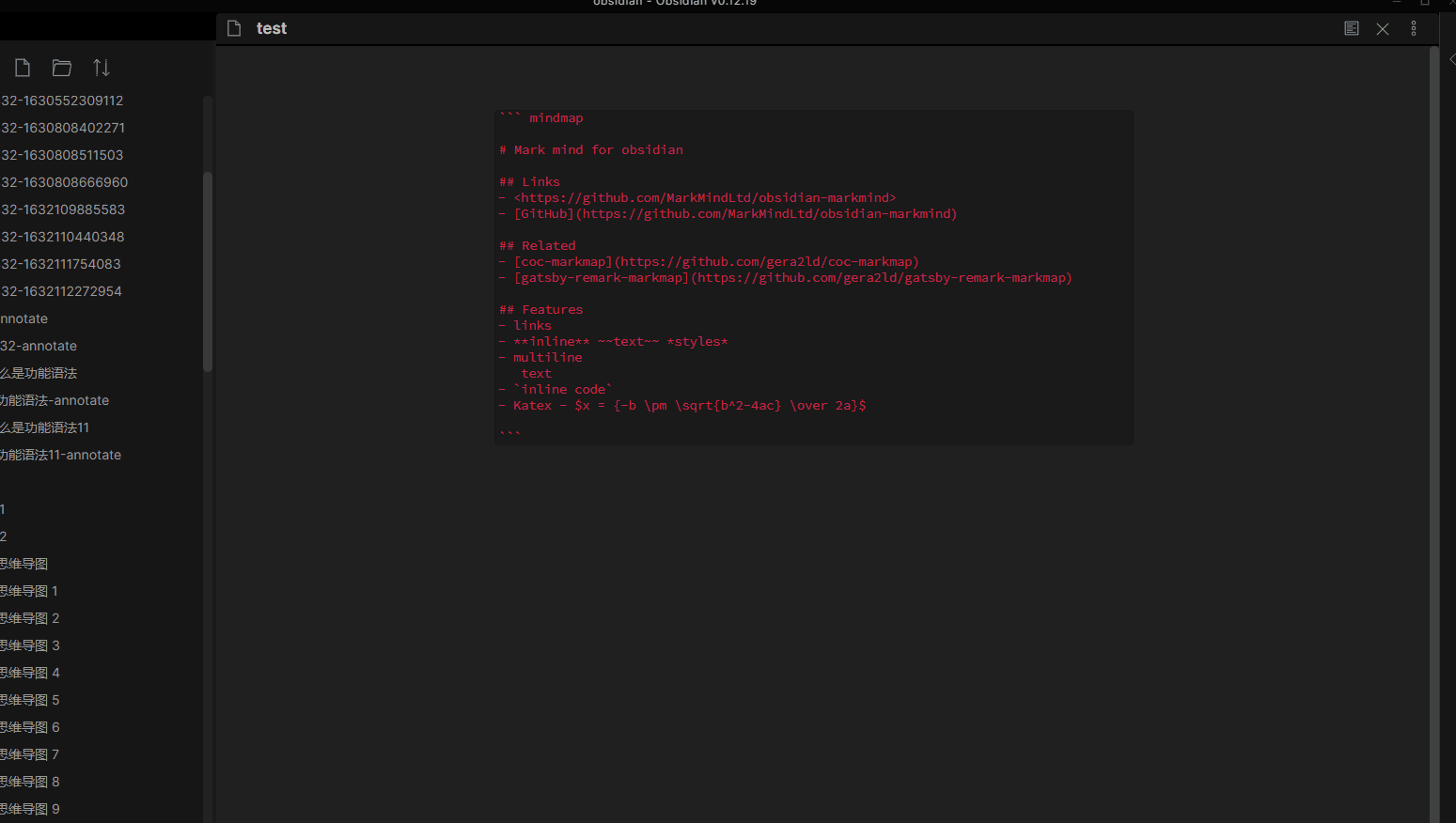Click the '## Related' heading line
1456x823 pixels.
coord(538,246)
